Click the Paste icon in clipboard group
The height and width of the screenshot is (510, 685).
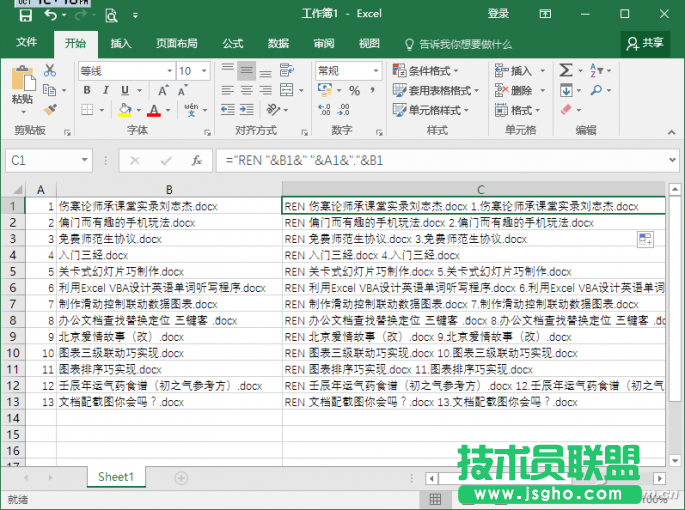coord(22,82)
